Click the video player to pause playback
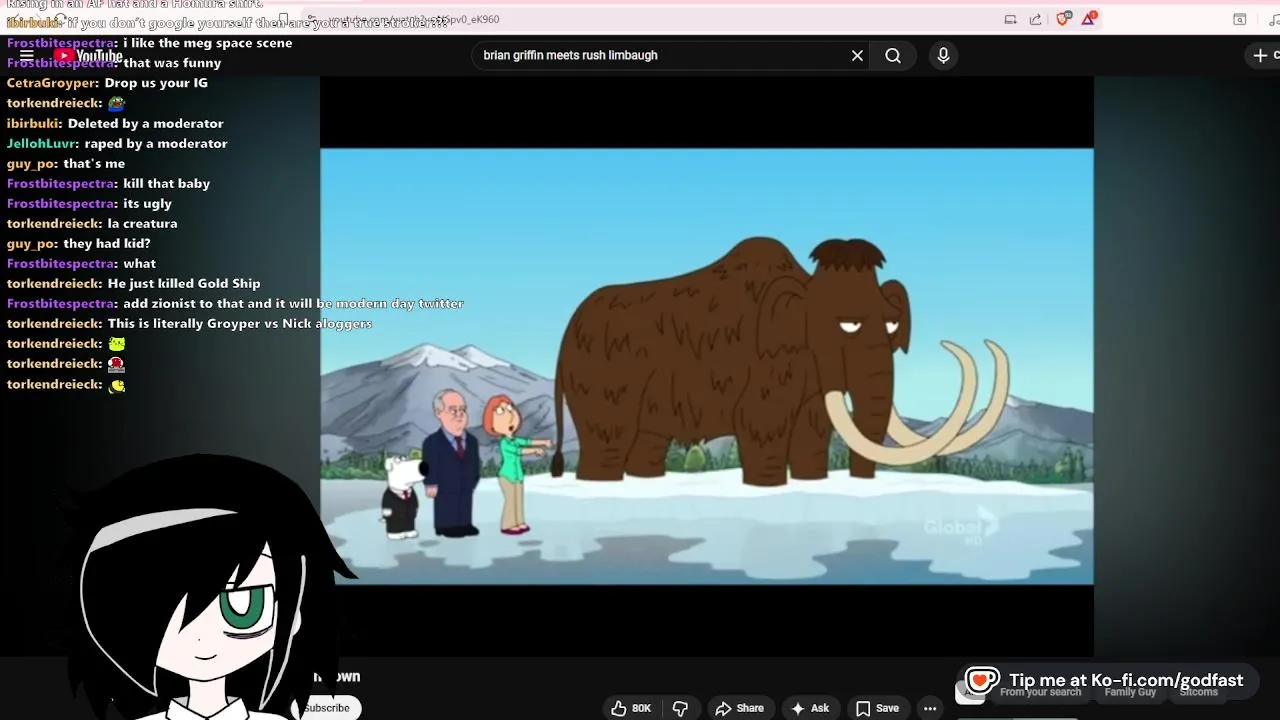Image resolution: width=1280 pixels, height=720 pixels. (707, 366)
